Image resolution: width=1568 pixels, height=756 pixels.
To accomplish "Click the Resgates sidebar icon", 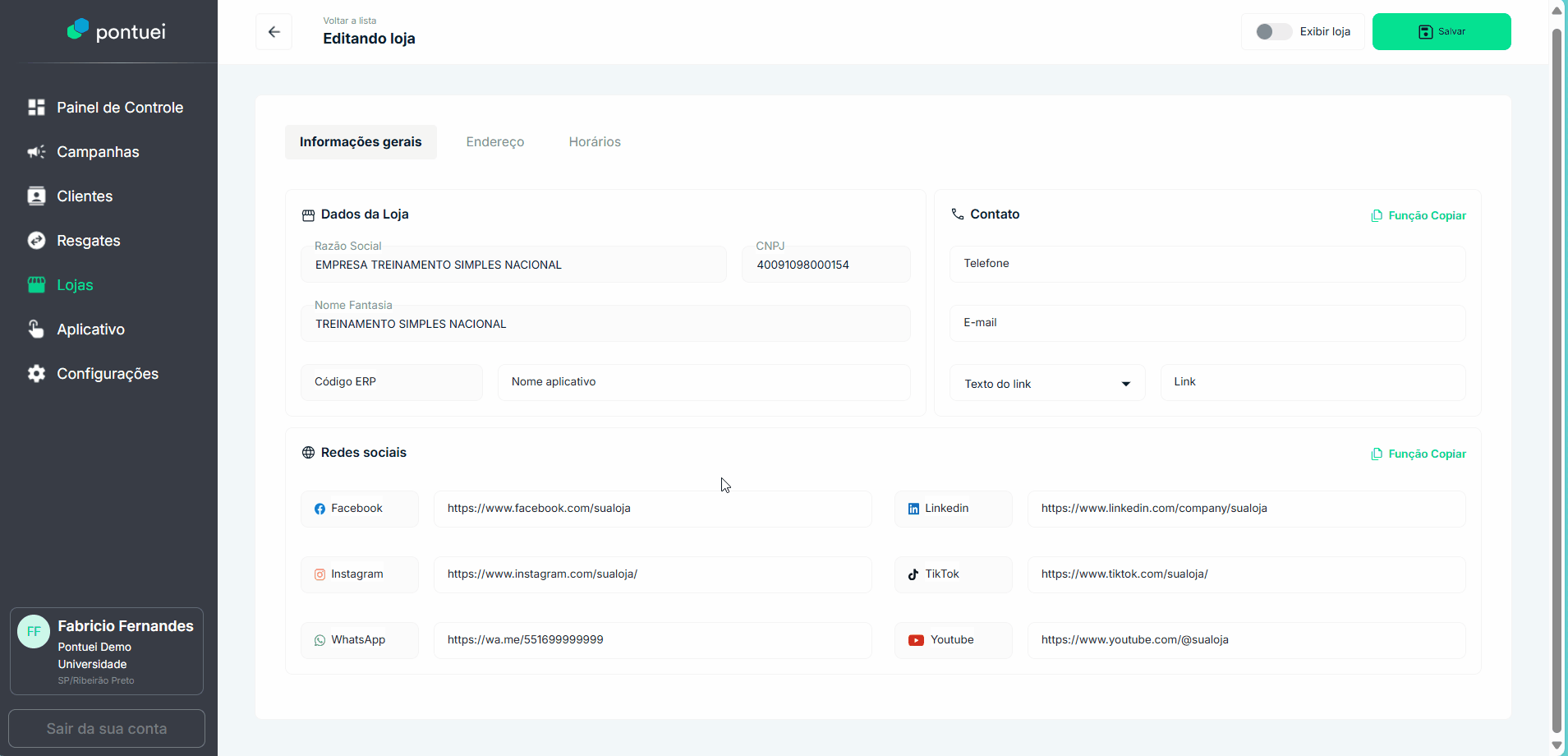I will 36,241.
